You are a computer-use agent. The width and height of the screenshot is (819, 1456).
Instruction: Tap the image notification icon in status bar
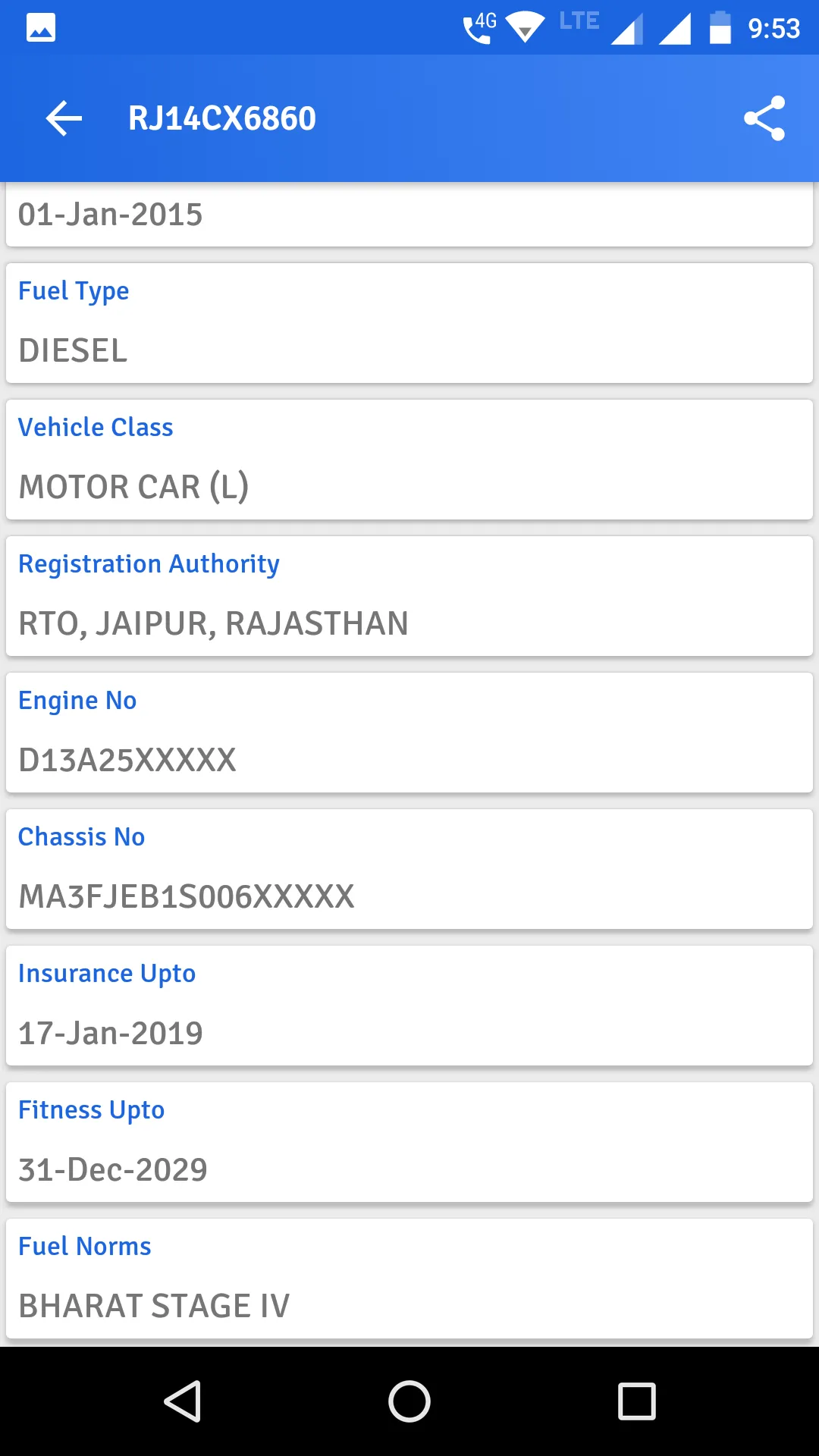pyautogui.click(x=41, y=28)
